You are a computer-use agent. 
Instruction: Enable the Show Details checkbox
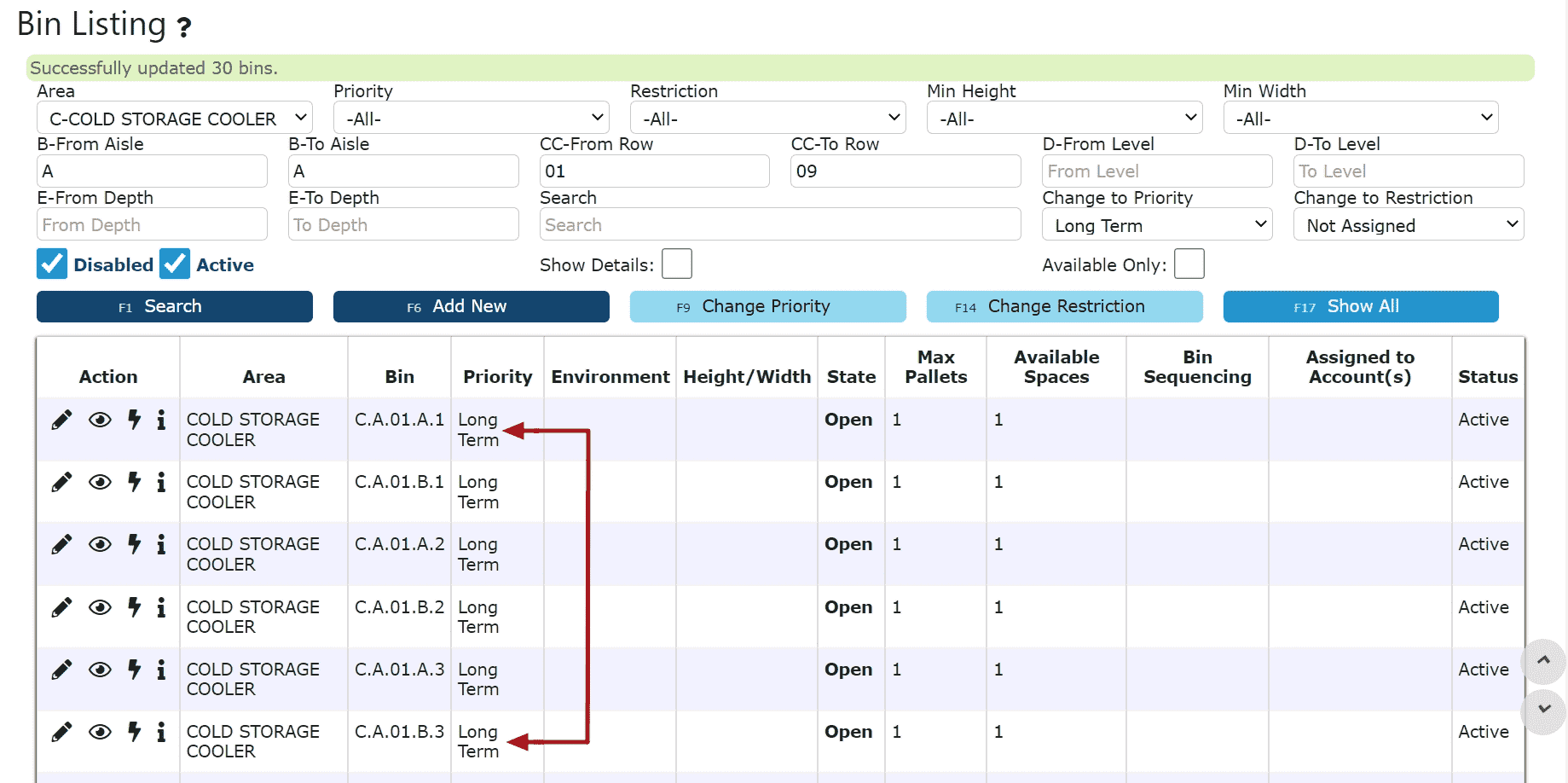tap(677, 264)
